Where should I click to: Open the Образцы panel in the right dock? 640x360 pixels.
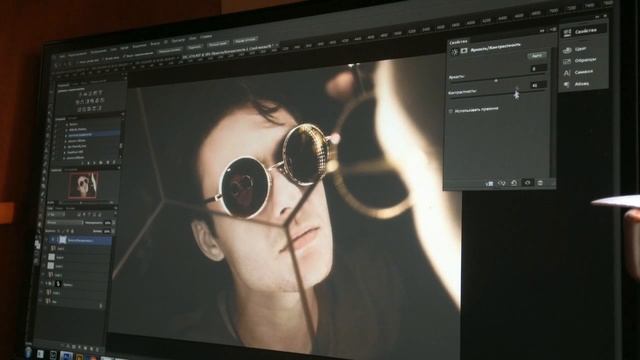point(580,61)
